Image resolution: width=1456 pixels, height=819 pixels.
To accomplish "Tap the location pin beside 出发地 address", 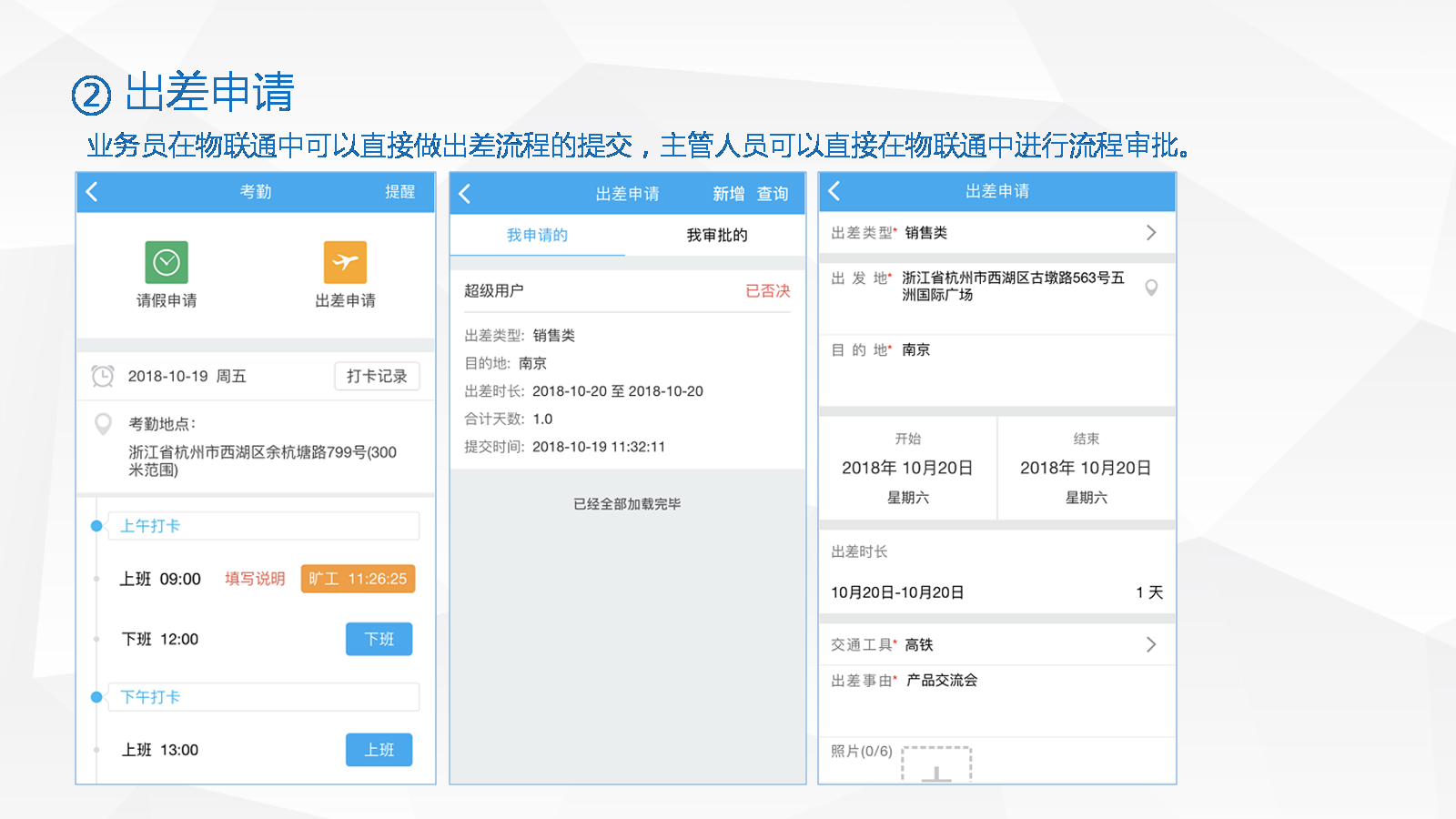I will tap(1151, 288).
